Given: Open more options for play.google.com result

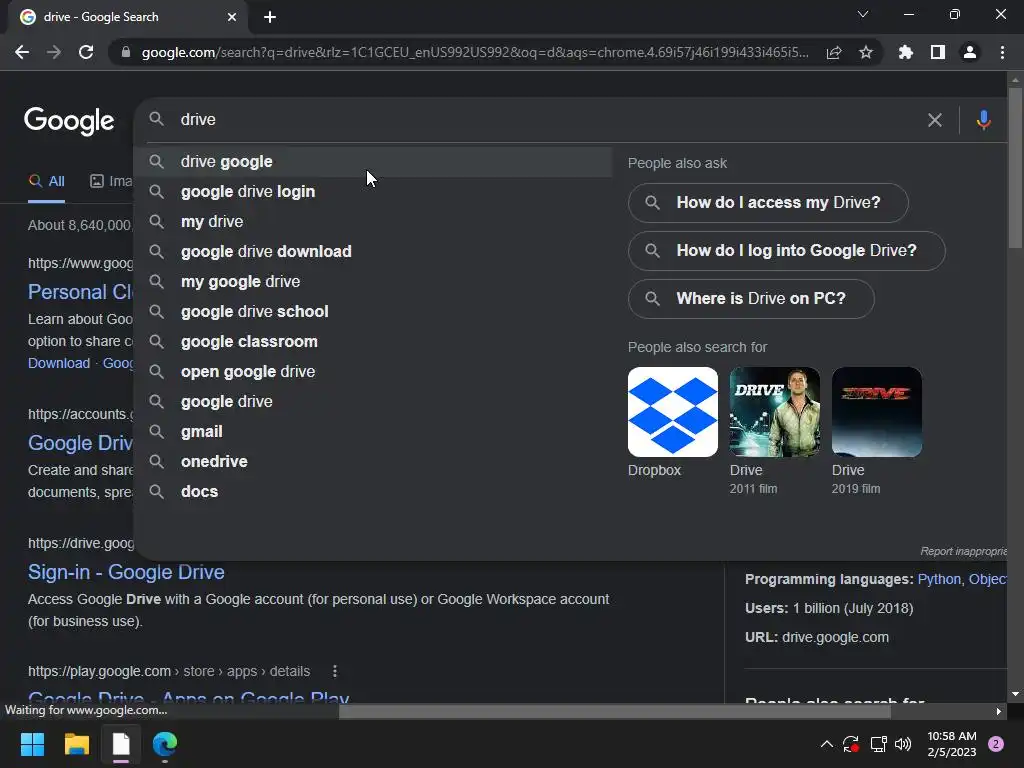Looking at the screenshot, I should point(334,671).
